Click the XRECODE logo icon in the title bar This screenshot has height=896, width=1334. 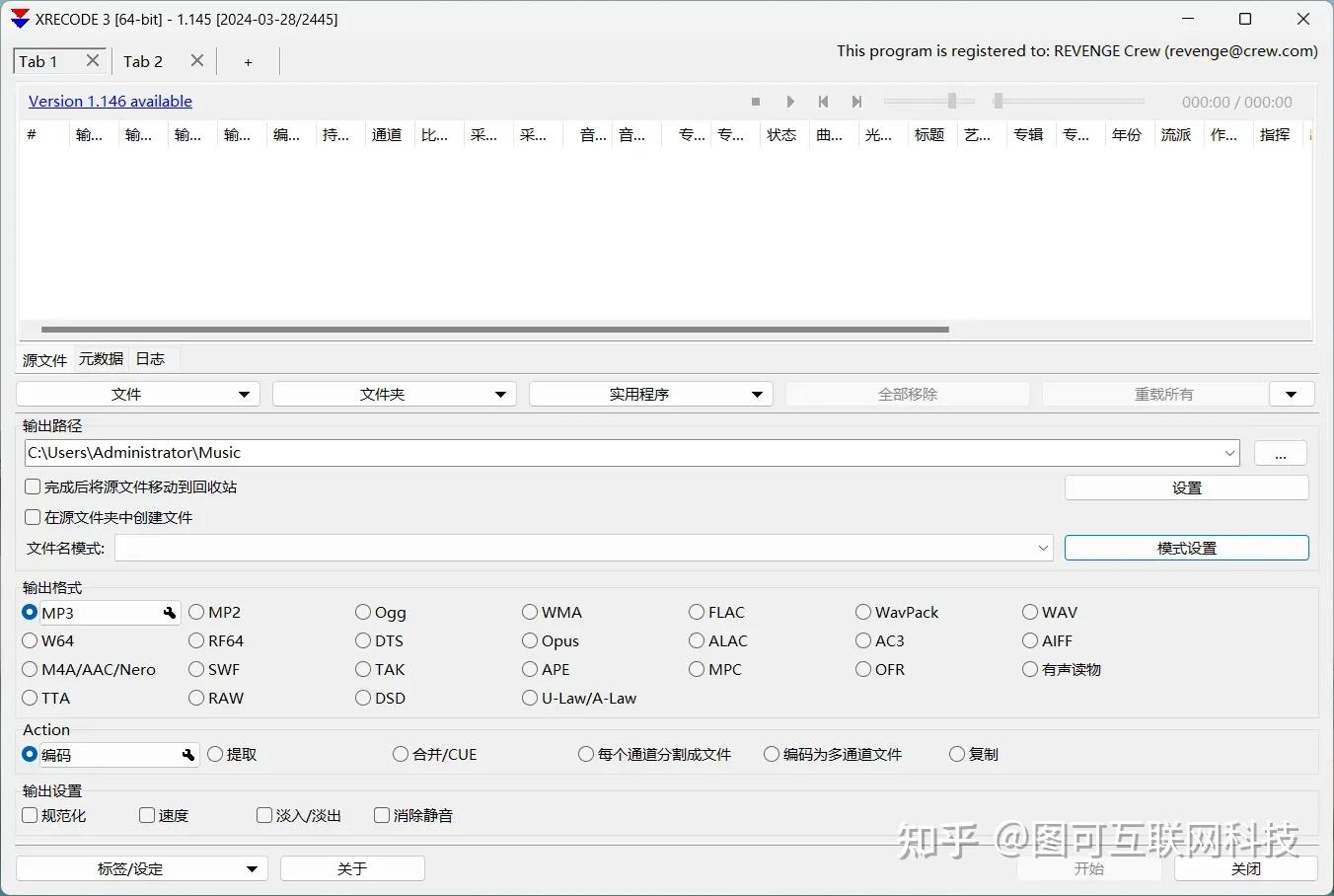coord(19,18)
